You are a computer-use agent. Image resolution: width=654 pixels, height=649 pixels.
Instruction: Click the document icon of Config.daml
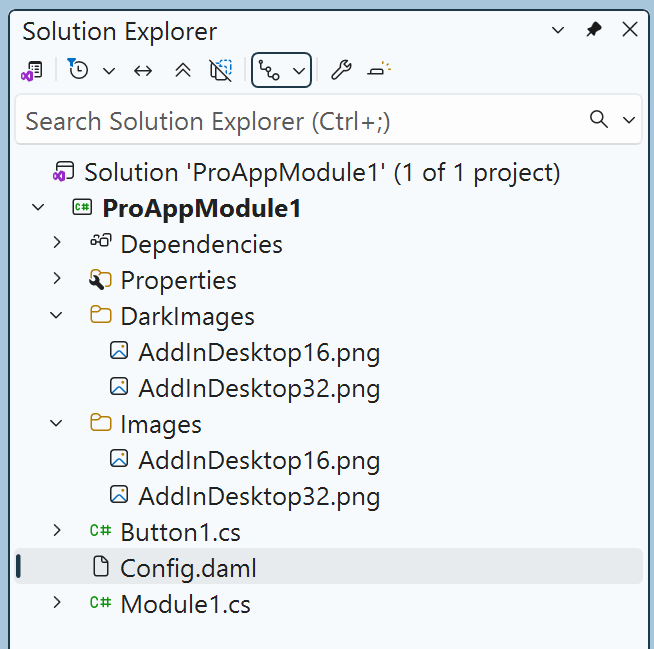(101, 566)
